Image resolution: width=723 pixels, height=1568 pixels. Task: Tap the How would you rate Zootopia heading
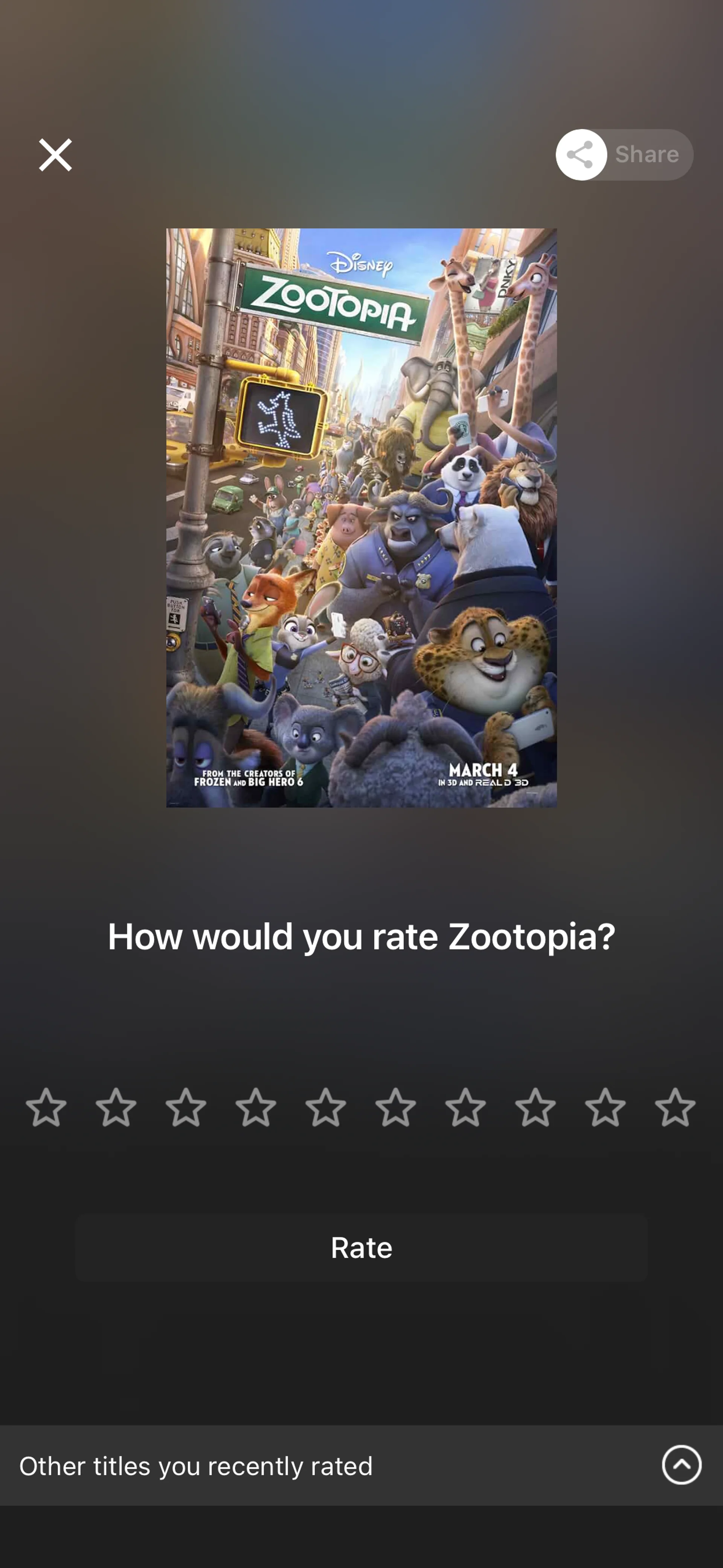pos(361,935)
